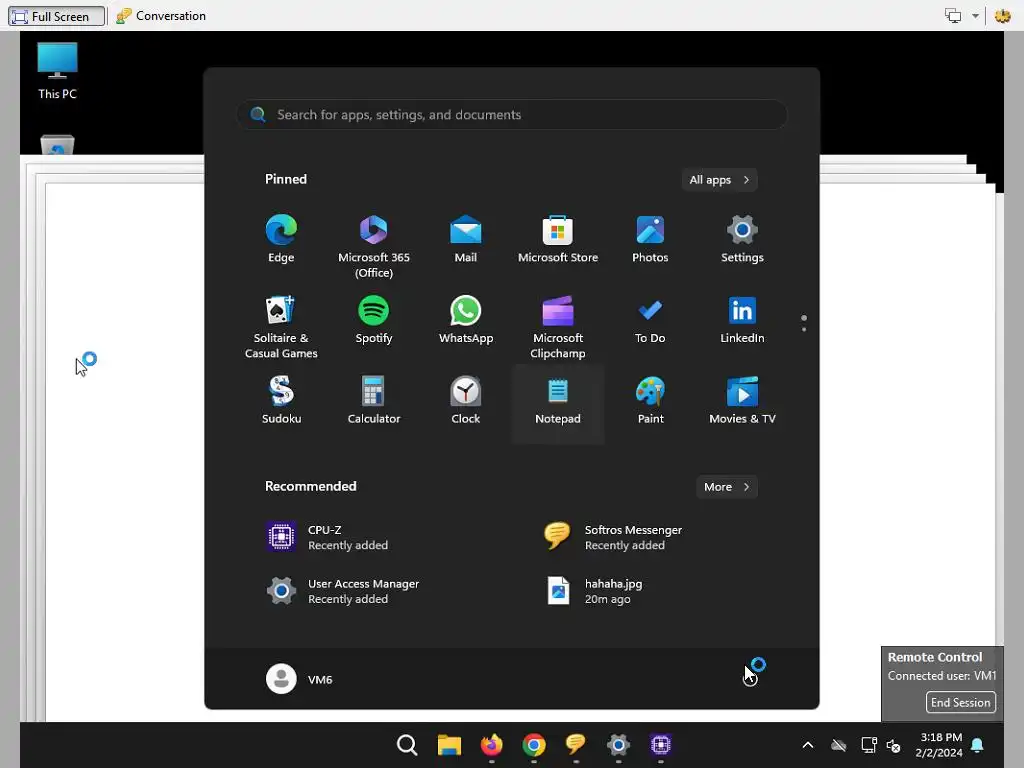Open Edge from pinned apps

[281, 239]
